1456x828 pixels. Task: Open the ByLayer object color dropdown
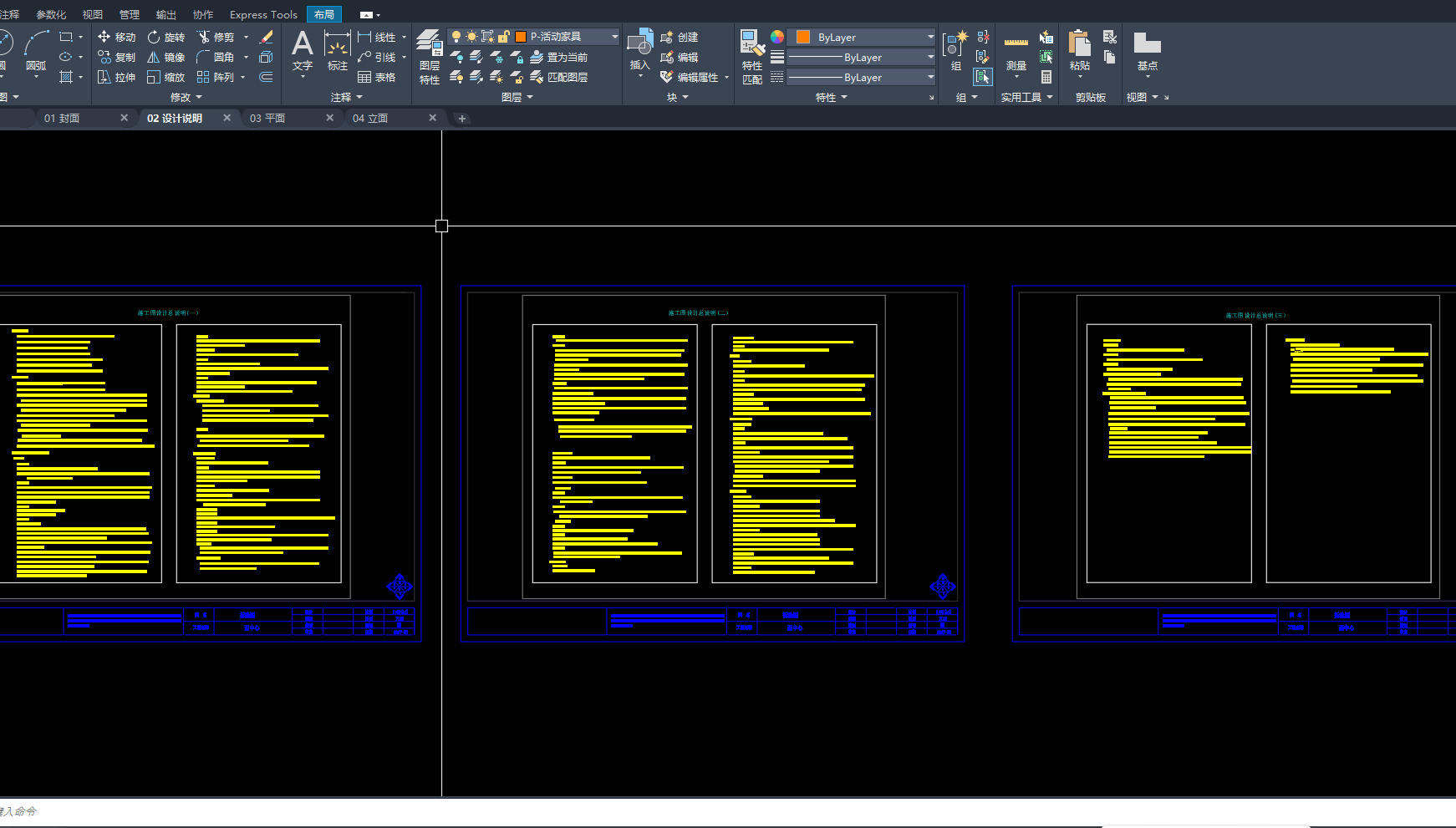coord(930,37)
